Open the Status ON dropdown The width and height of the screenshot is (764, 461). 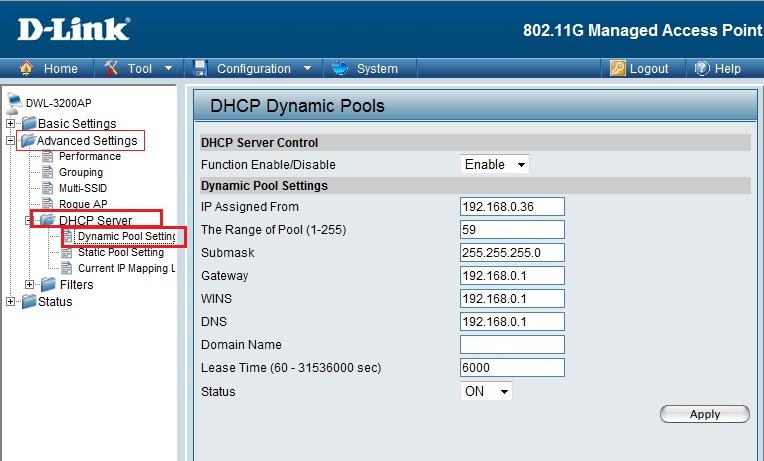click(486, 391)
